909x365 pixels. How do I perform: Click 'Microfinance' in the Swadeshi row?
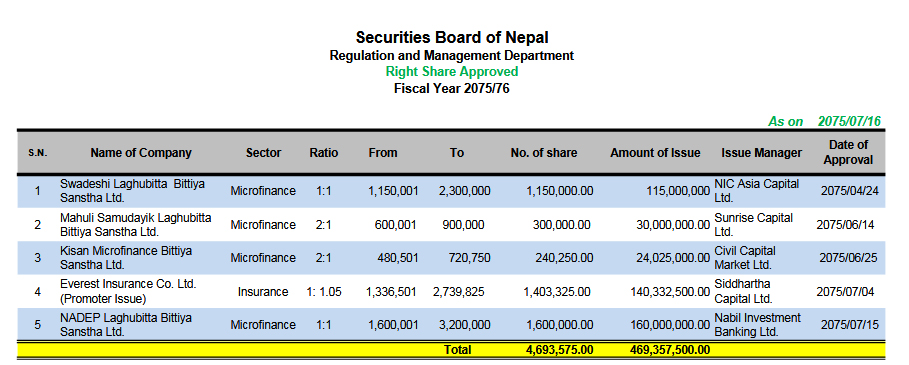pos(263,191)
